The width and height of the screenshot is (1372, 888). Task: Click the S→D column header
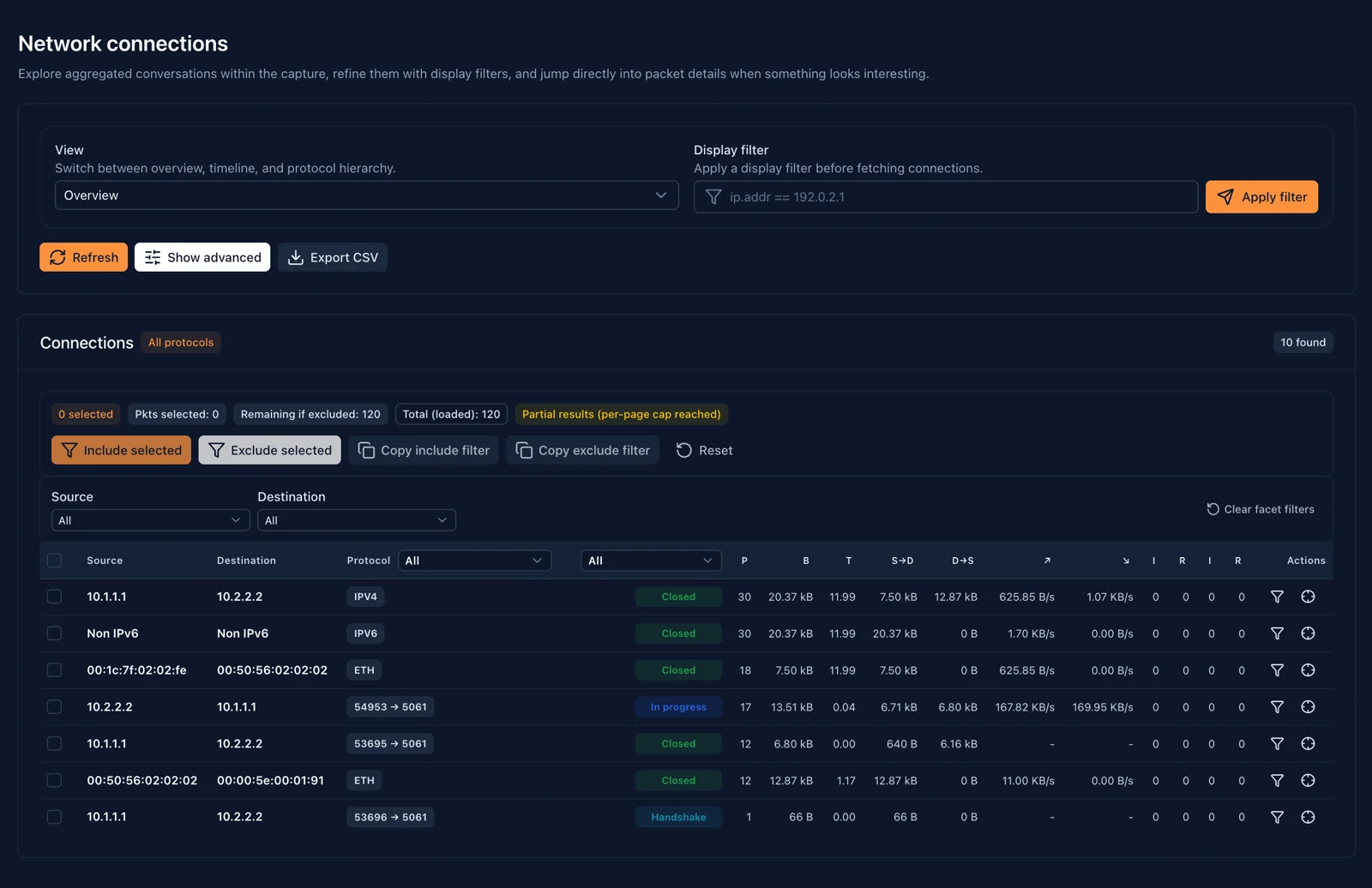coord(902,561)
